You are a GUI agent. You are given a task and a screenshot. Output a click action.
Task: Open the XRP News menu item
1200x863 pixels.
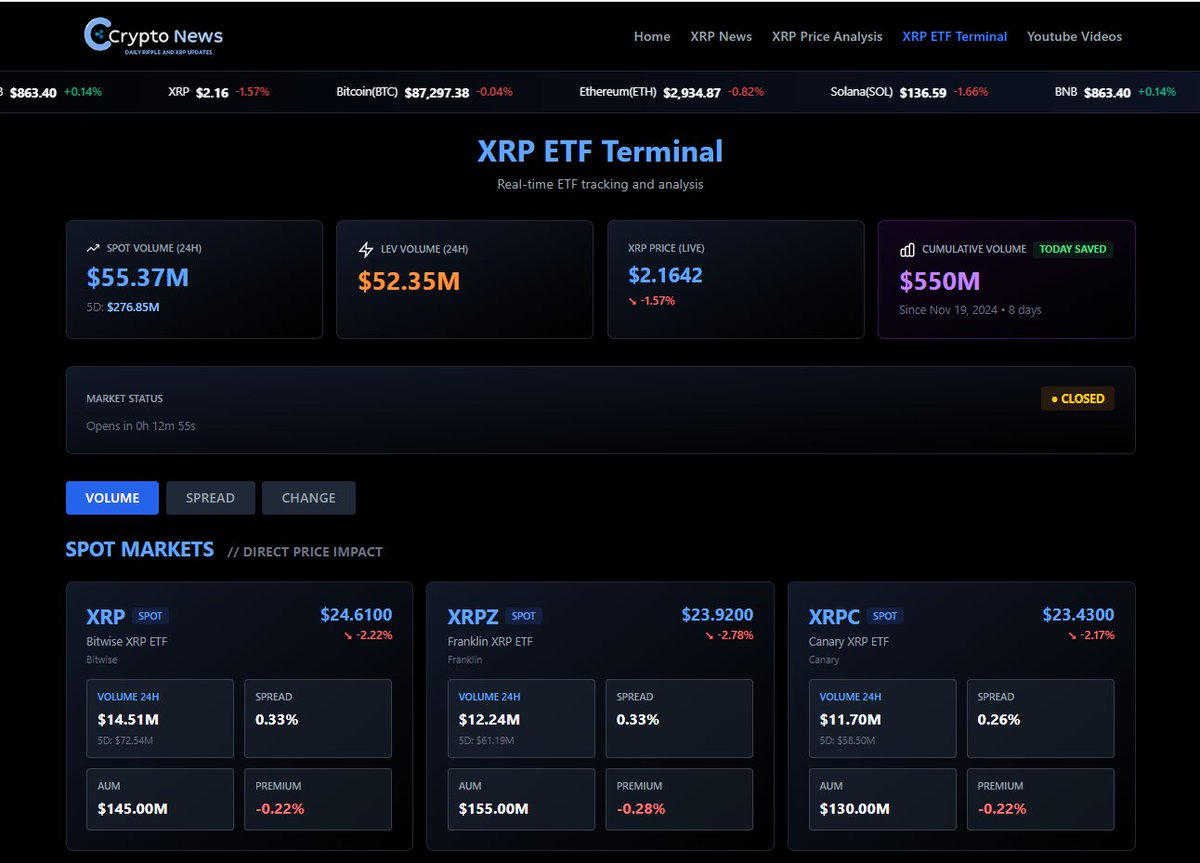click(x=721, y=36)
